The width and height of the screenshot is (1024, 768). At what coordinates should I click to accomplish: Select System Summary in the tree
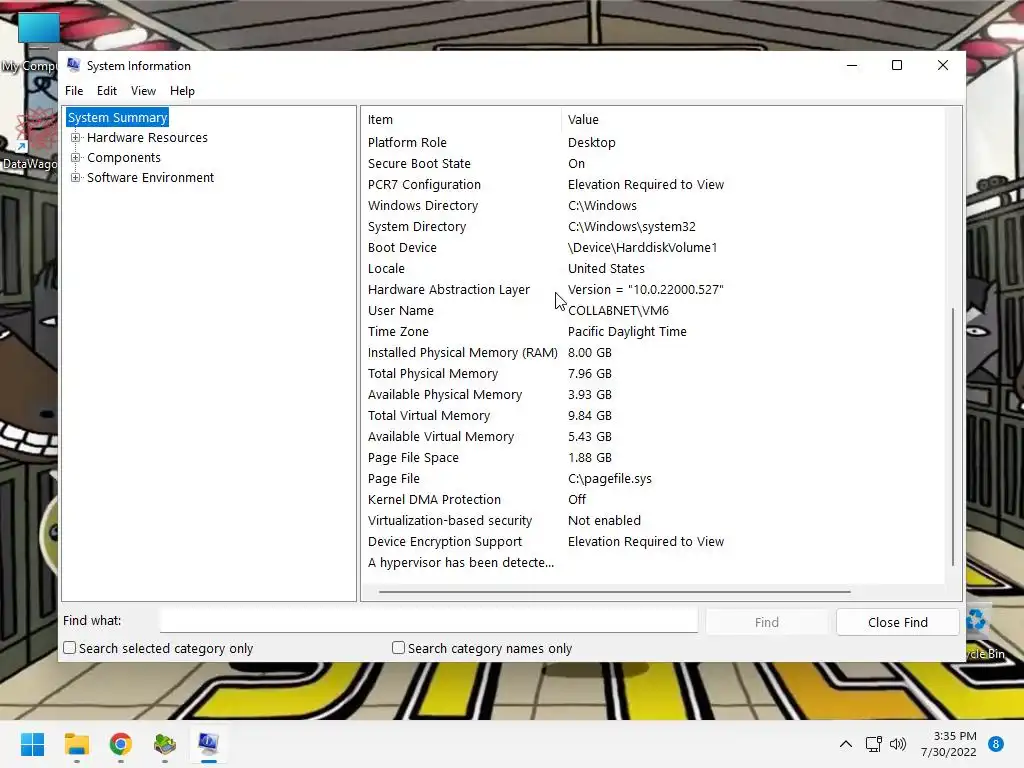(x=118, y=118)
